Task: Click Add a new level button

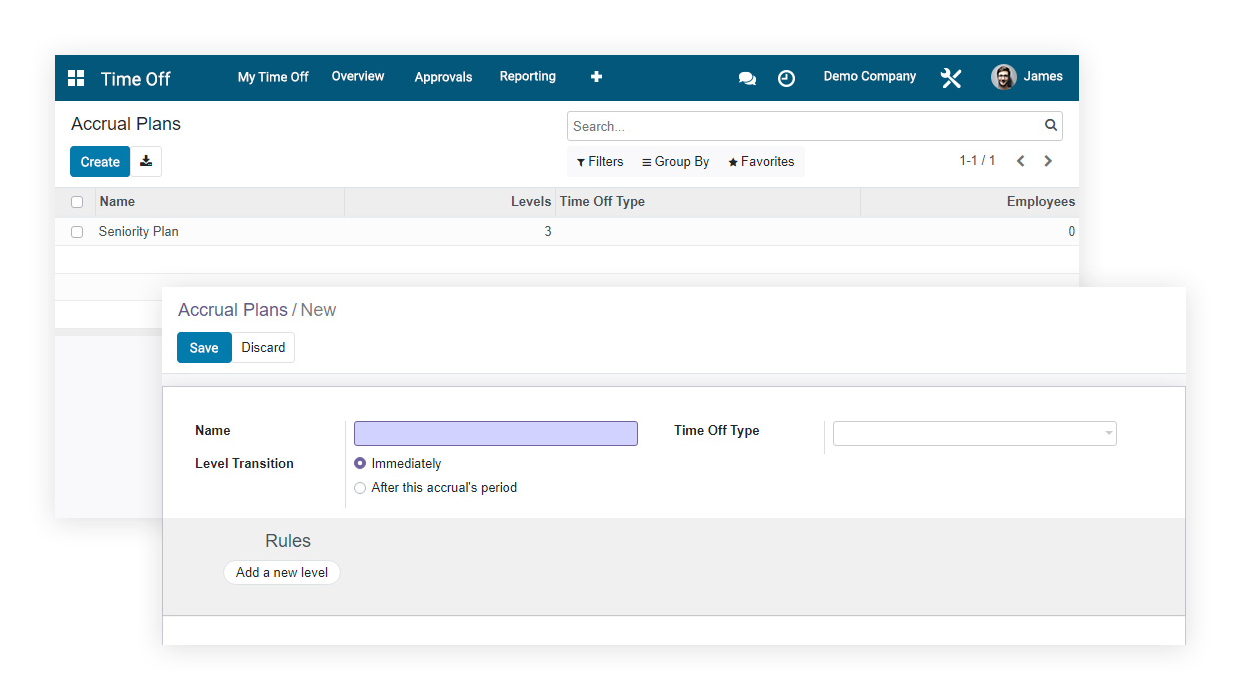Action: coord(282,573)
